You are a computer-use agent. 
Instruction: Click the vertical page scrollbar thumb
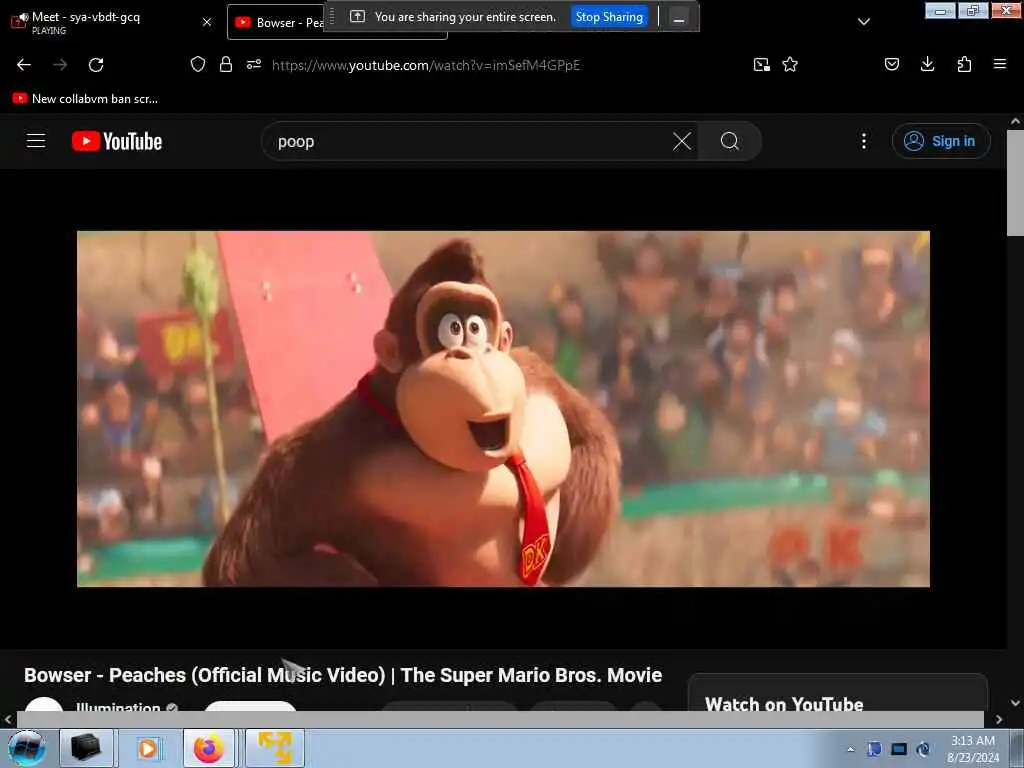tap(1015, 183)
